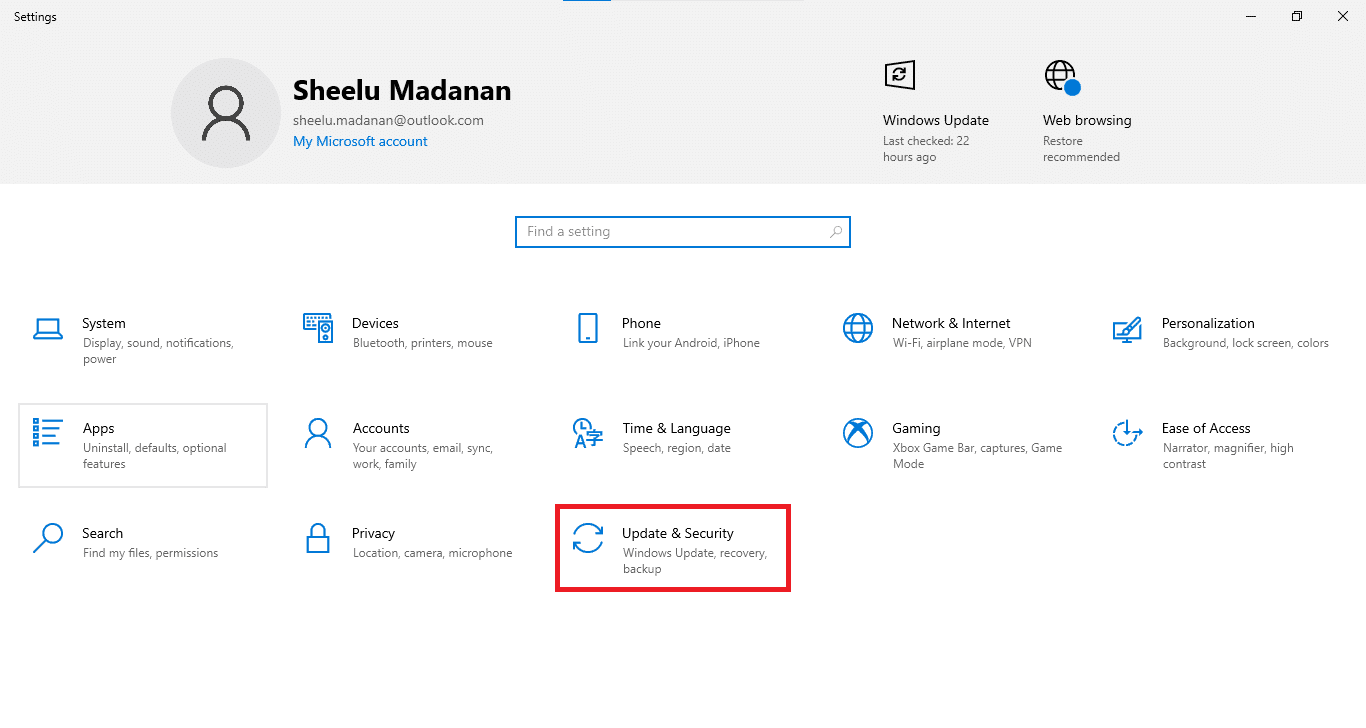Viewport: 1366px width, 728px height.
Task: Open Time & Language settings
Action: point(676,437)
